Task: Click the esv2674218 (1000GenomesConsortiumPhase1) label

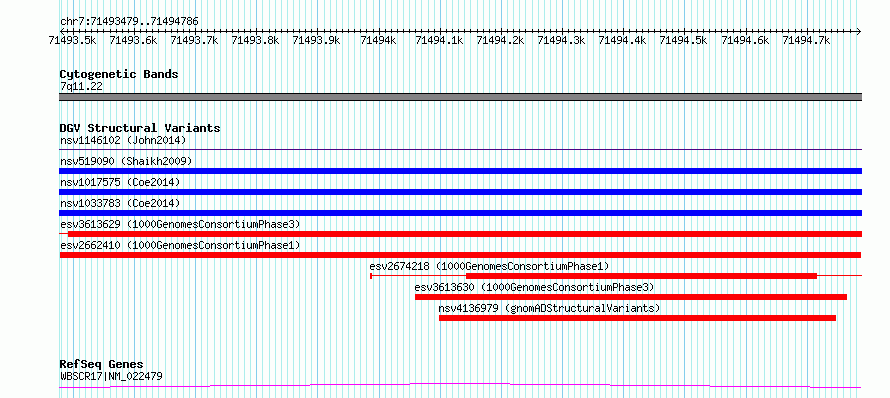Action: [489, 266]
